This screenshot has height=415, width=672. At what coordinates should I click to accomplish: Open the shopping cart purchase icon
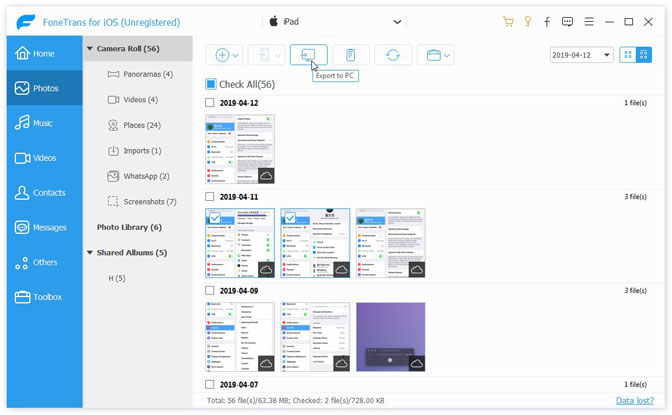509,21
